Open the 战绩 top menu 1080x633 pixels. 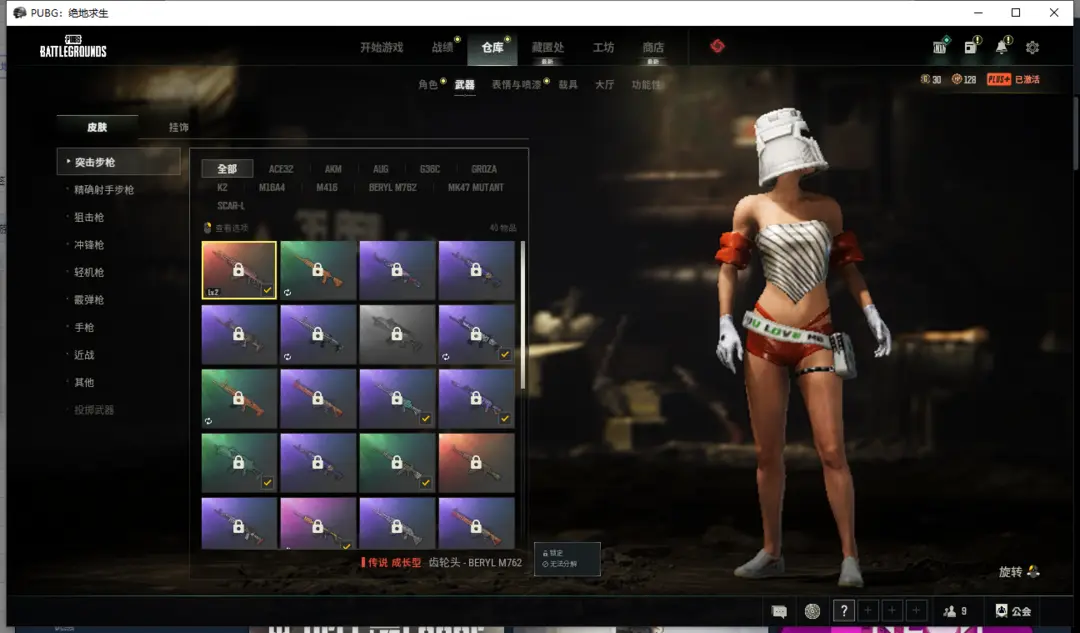click(443, 47)
